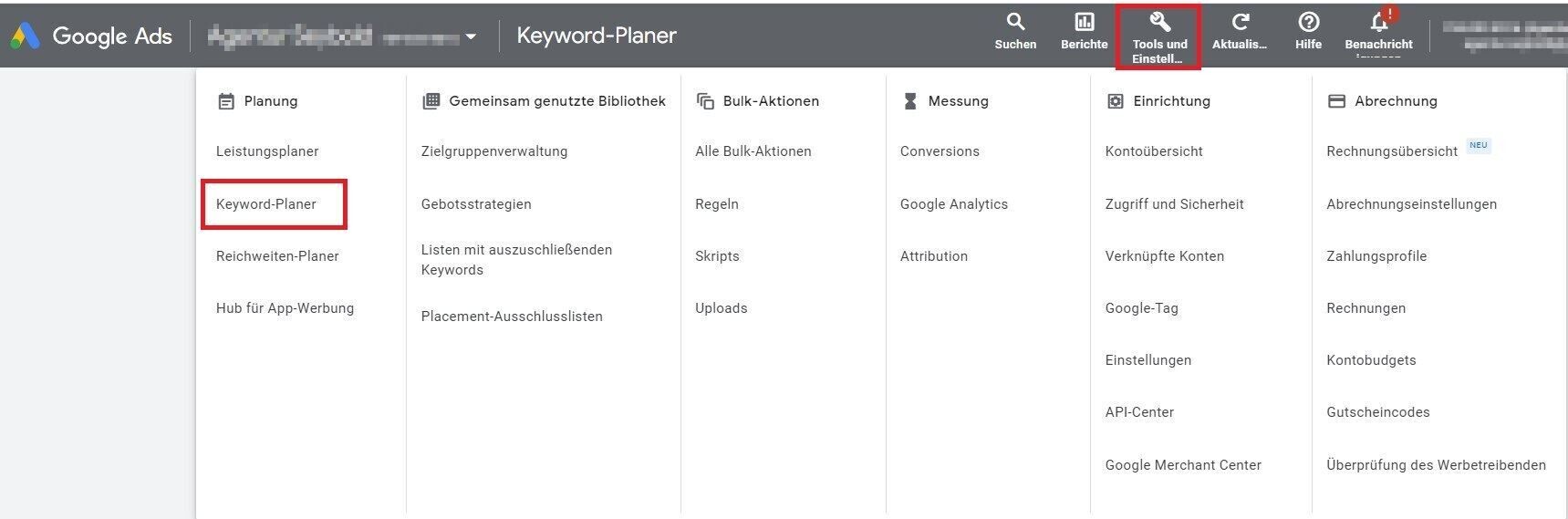Screen dimensions: 1568x519
Task: Open Verknüpfte Konten
Action: pyautogui.click(x=1165, y=256)
